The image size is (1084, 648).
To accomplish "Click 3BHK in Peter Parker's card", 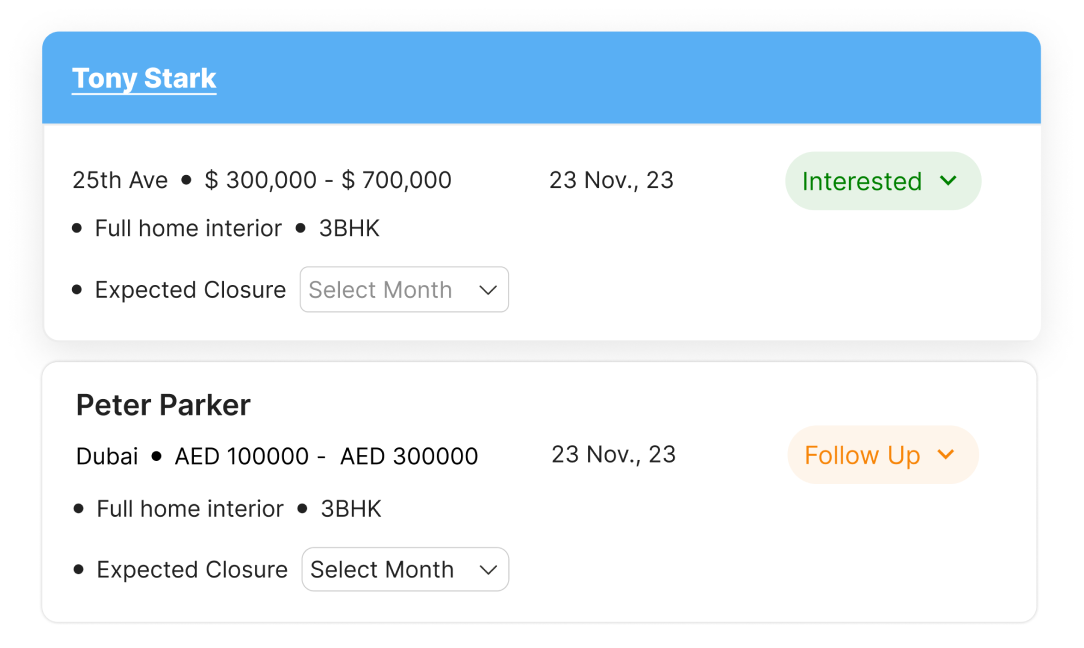I will pyautogui.click(x=351, y=509).
